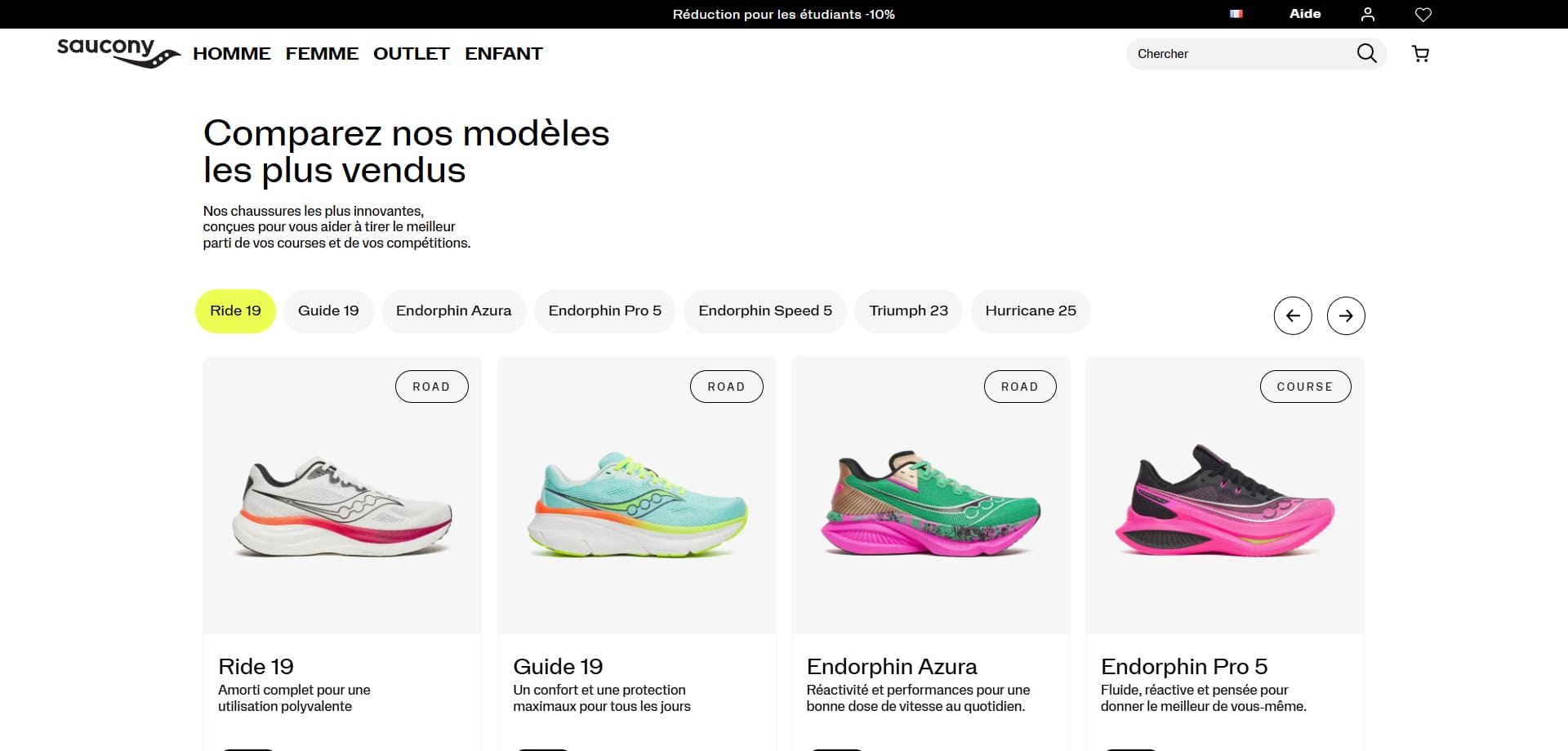The width and height of the screenshot is (1568, 751).
Task: Open the OUTLET menu
Action: tap(412, 54)
